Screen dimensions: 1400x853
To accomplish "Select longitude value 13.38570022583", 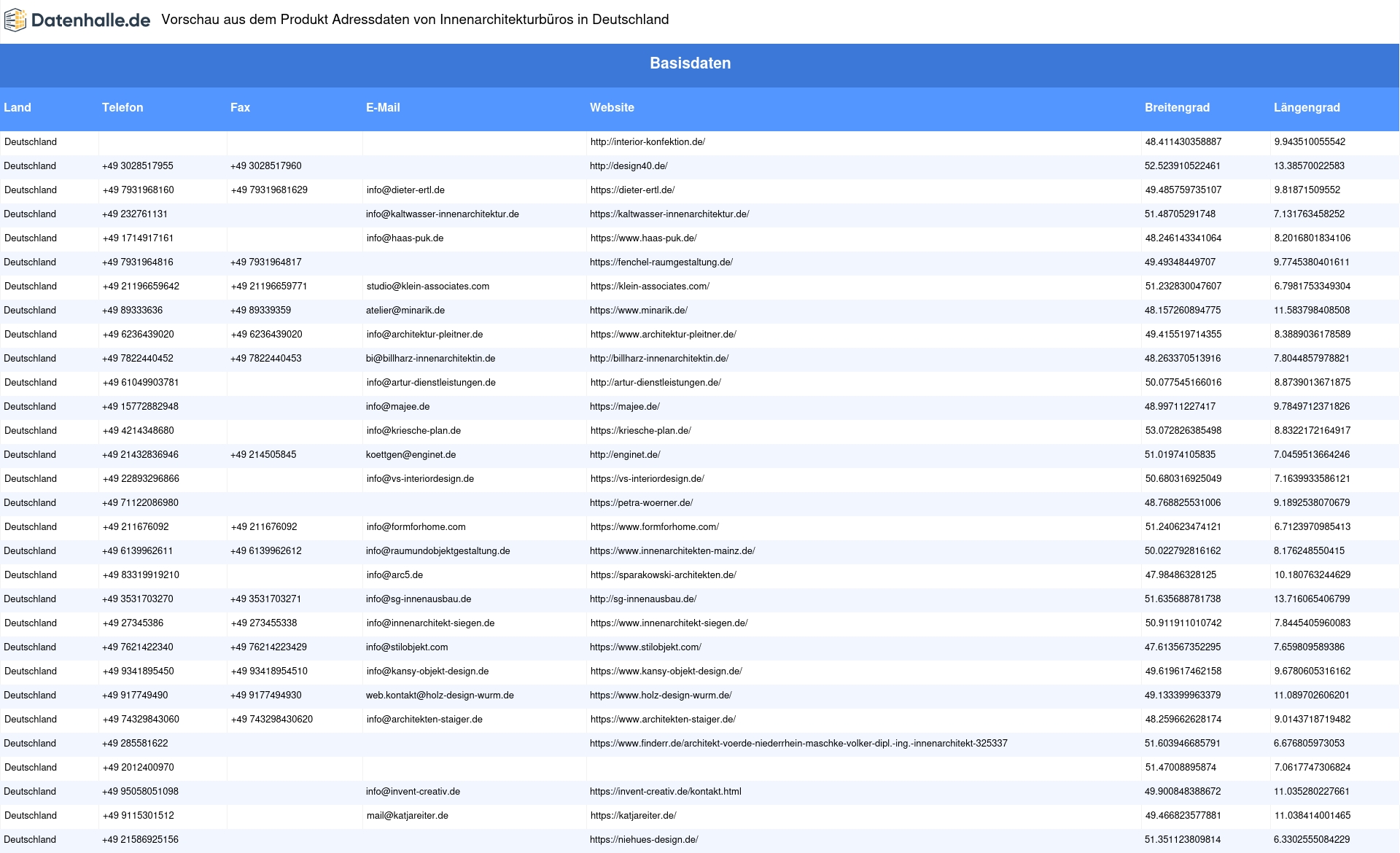I will coord(1310,166).
